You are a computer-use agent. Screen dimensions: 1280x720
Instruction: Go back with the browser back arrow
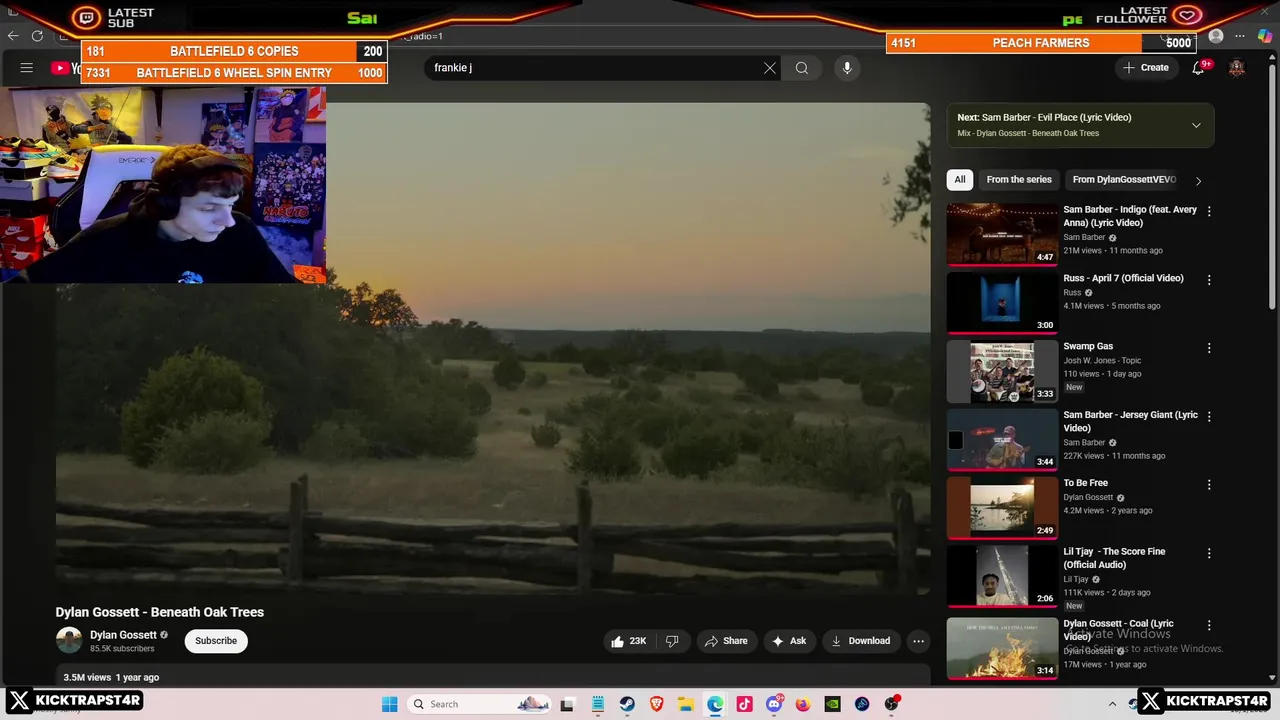point(13,36)
